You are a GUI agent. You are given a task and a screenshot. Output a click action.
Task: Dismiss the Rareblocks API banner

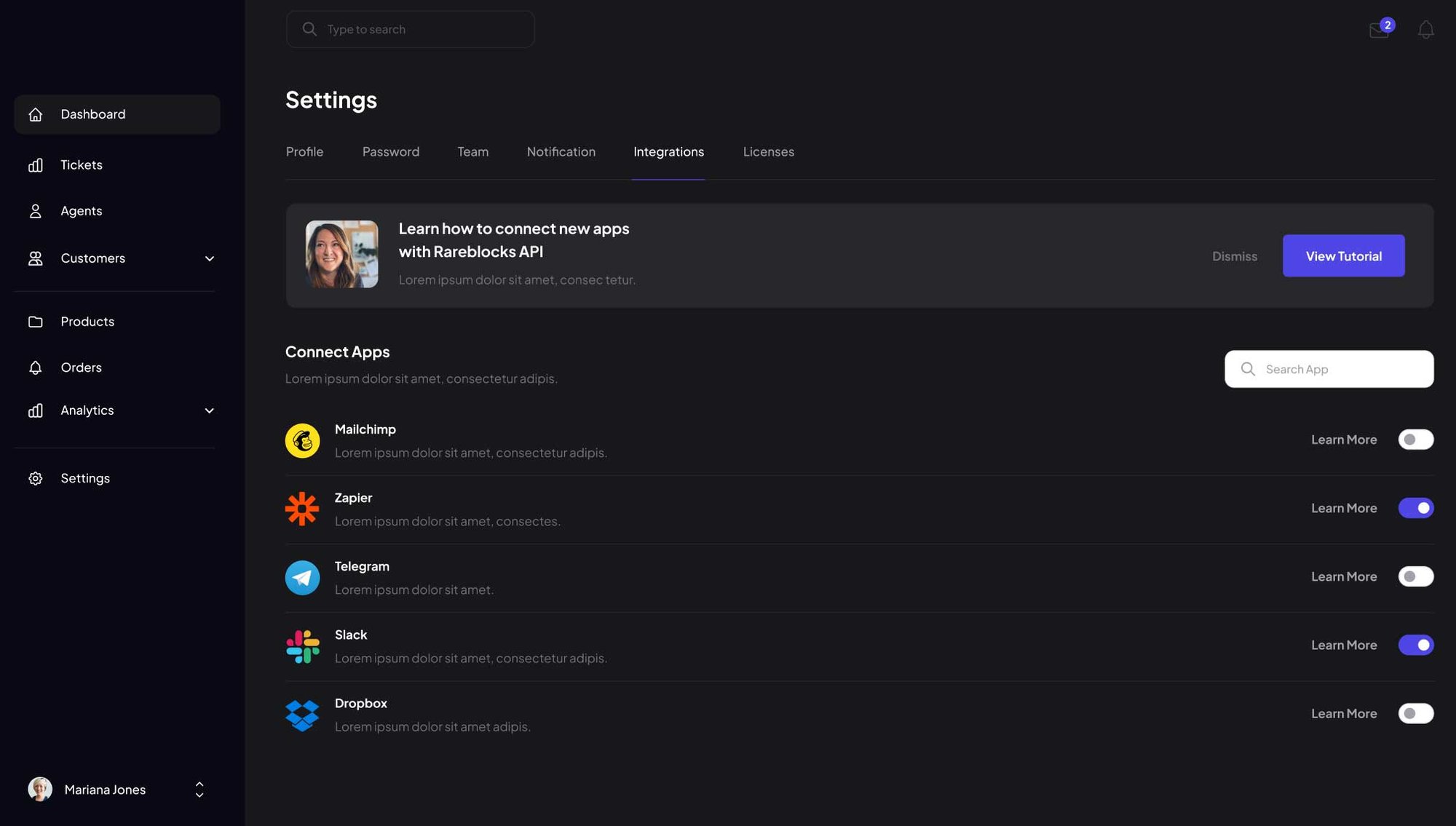pyautogui.click(x=1234, y=256)
